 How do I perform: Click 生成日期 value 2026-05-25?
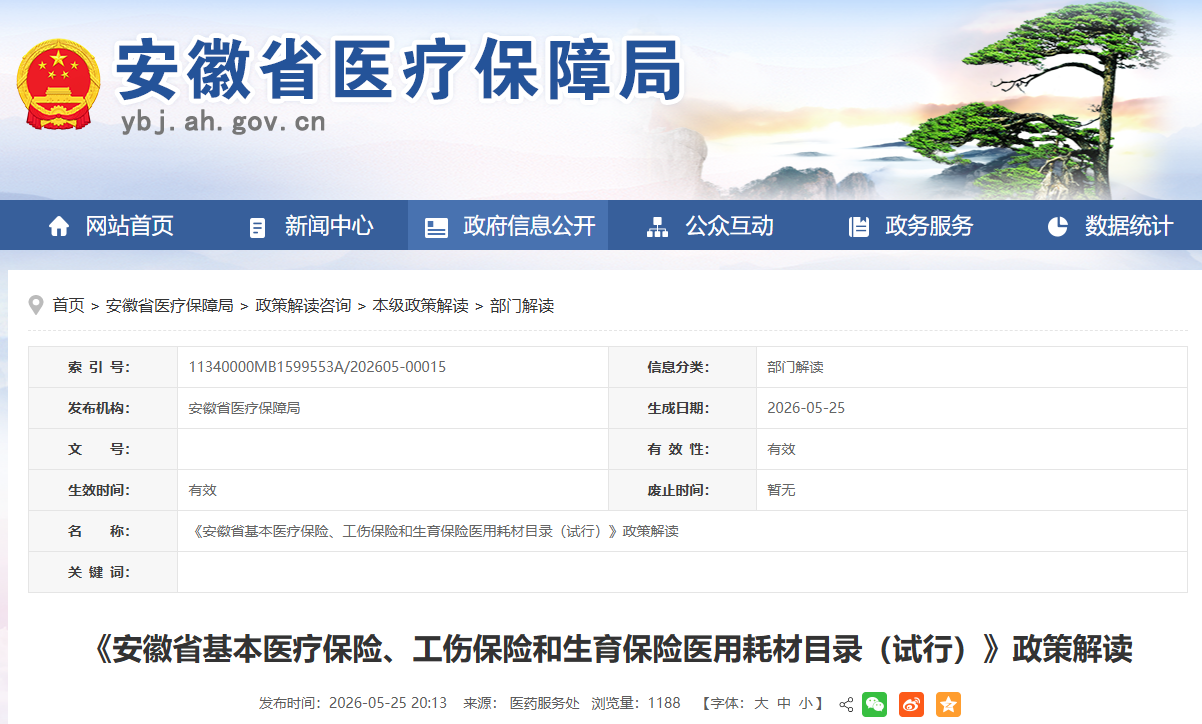click(806, 408)
